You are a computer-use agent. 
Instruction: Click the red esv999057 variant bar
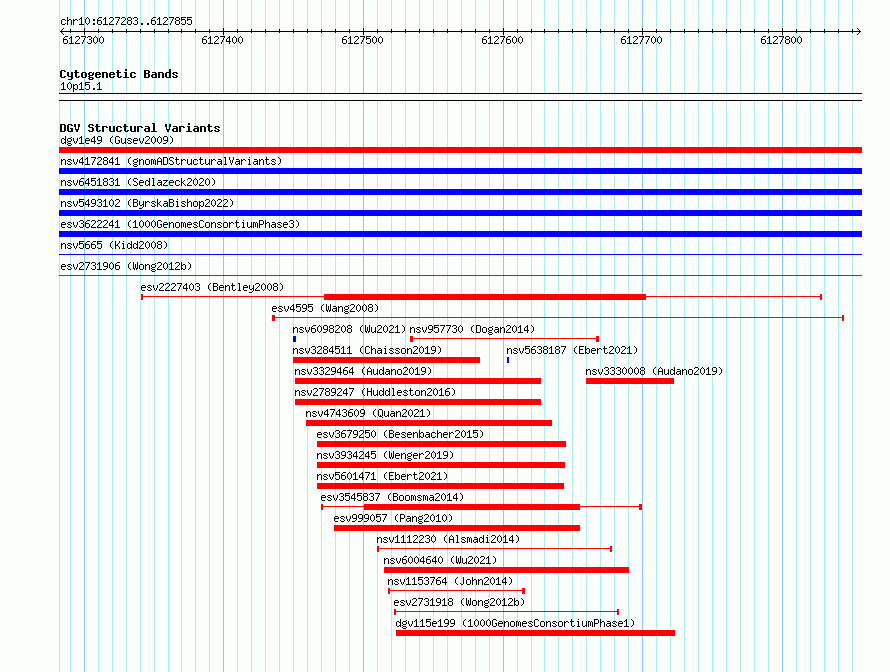tap(457, 528)
